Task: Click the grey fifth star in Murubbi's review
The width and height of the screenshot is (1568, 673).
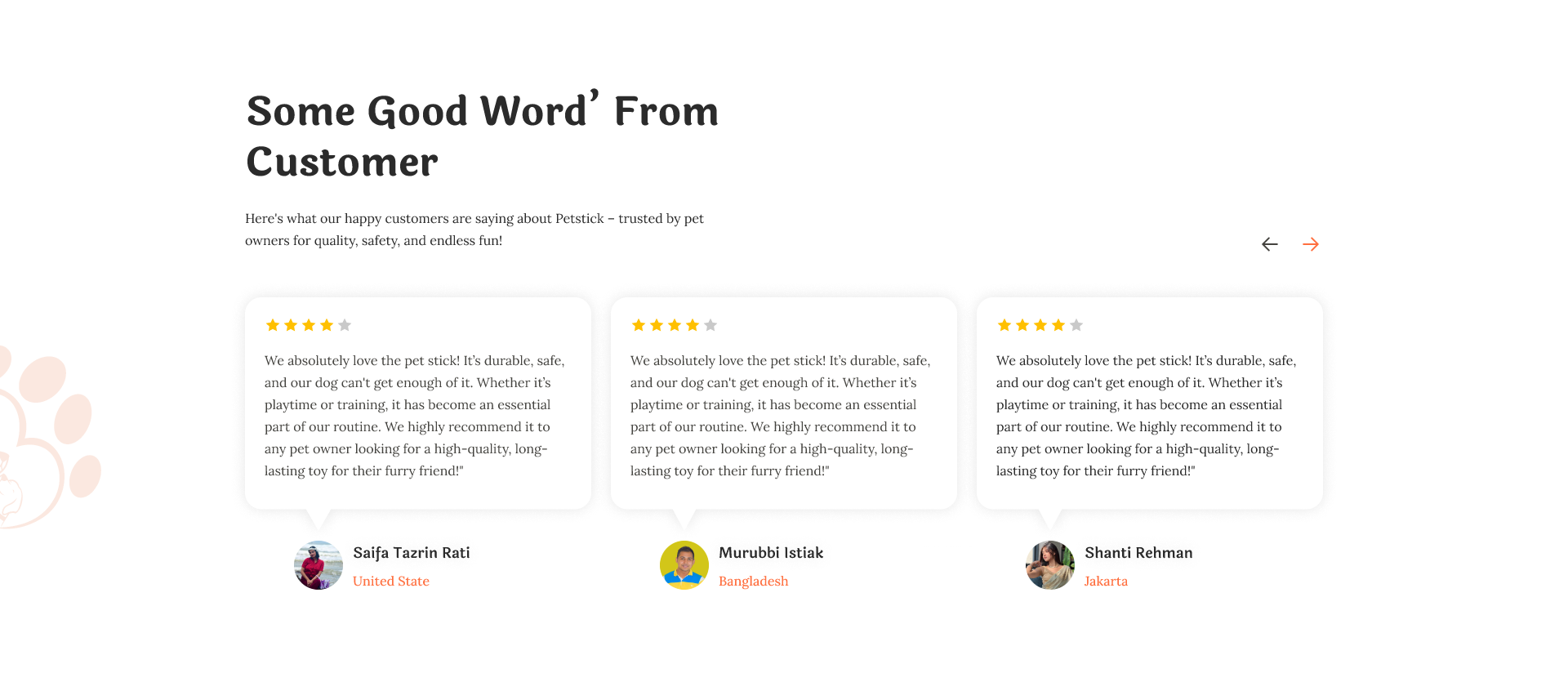Action: (710, 325)
